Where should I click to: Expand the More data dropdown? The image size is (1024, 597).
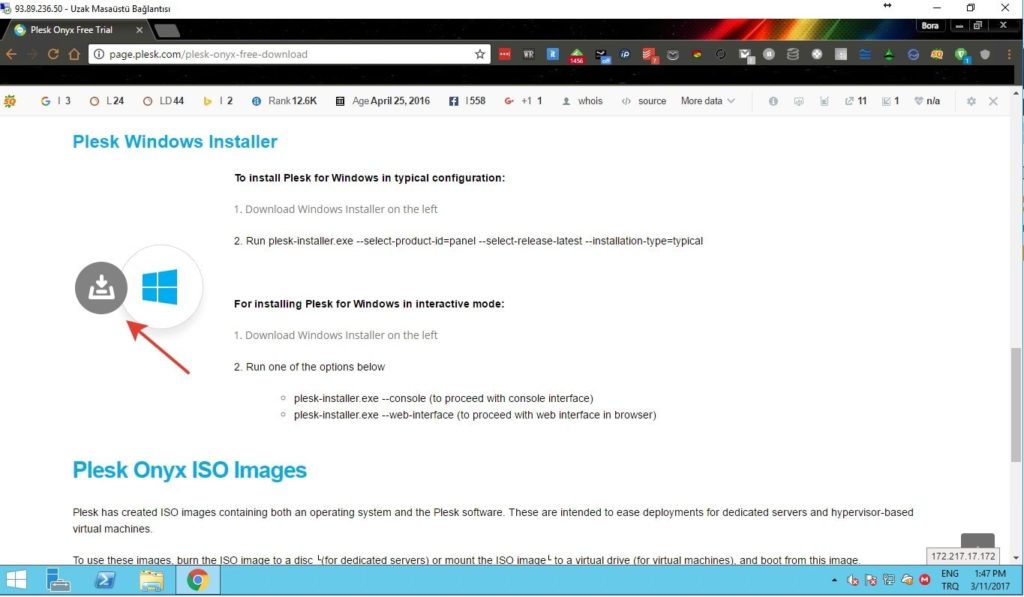708,101
